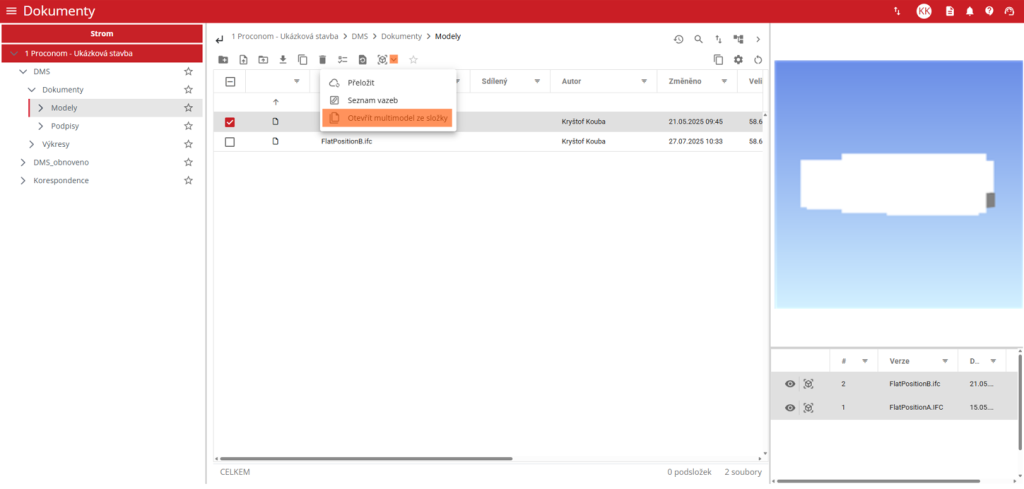
Task: Click the KK user avatar button
Action: (x=923, y=11)
